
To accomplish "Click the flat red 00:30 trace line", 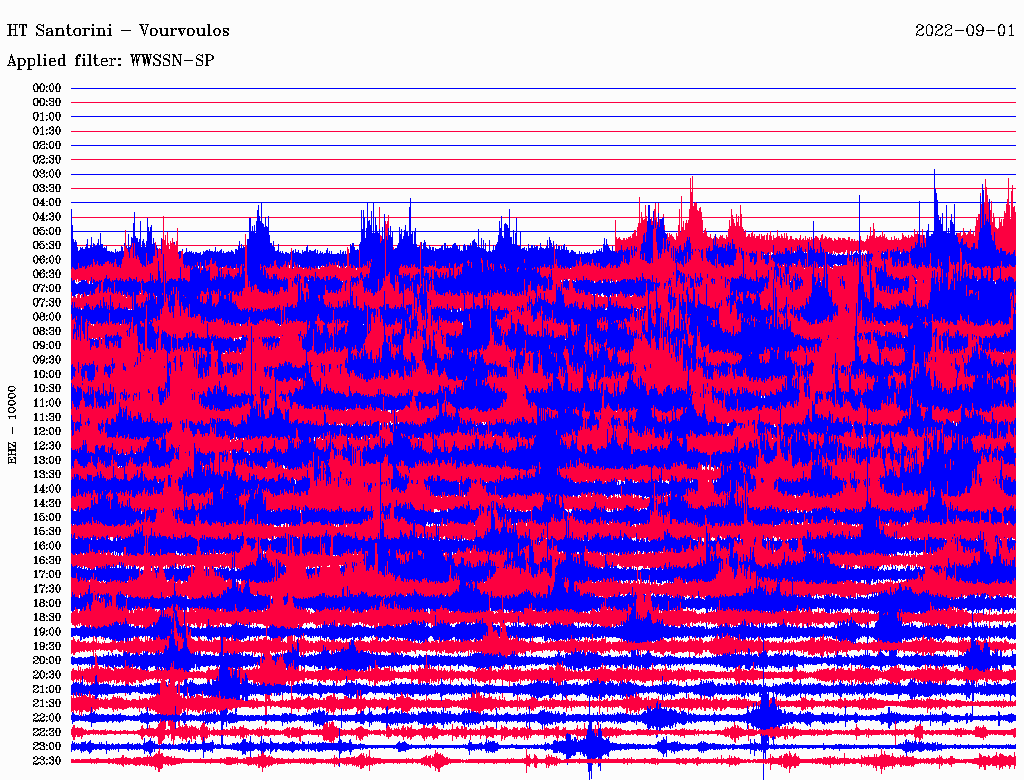I will [x=540, y=102].
